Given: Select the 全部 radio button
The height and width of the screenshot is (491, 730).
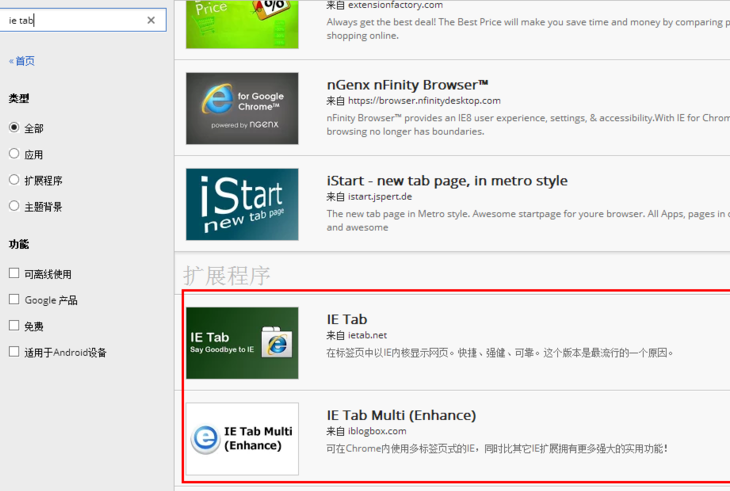Looking at the screenshot, I should point(14,127).
